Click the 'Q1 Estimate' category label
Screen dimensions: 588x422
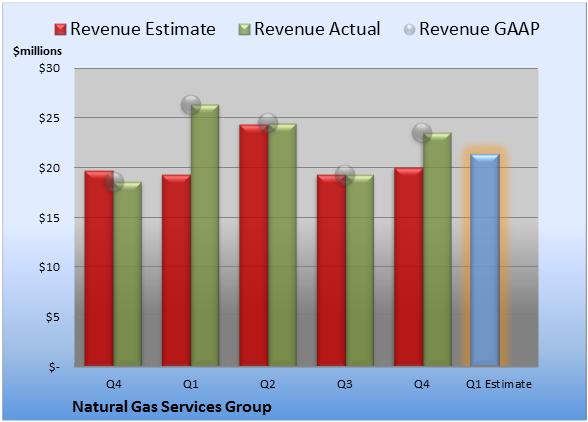pos(499,384)
